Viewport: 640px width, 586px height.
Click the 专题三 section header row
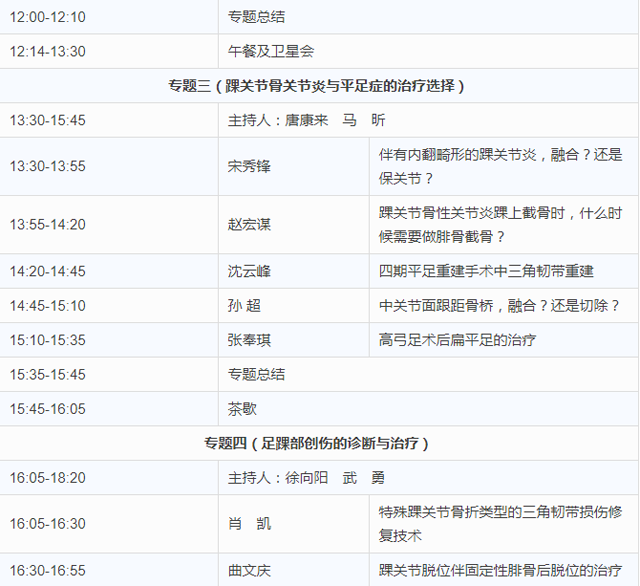tap(316, 86)
